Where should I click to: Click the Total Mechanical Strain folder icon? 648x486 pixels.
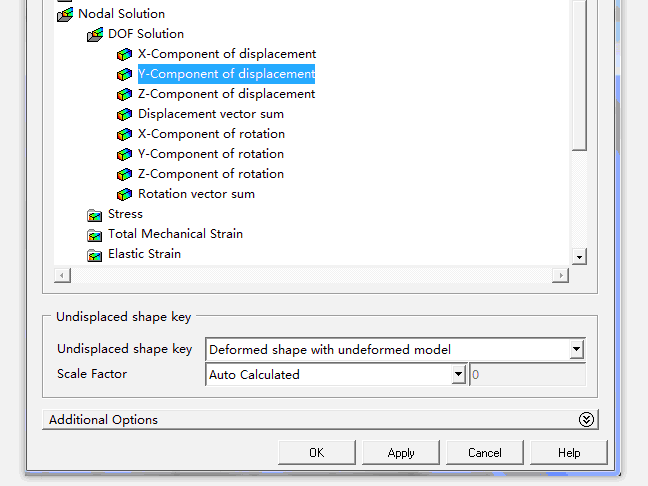click(x=95, y=235)
